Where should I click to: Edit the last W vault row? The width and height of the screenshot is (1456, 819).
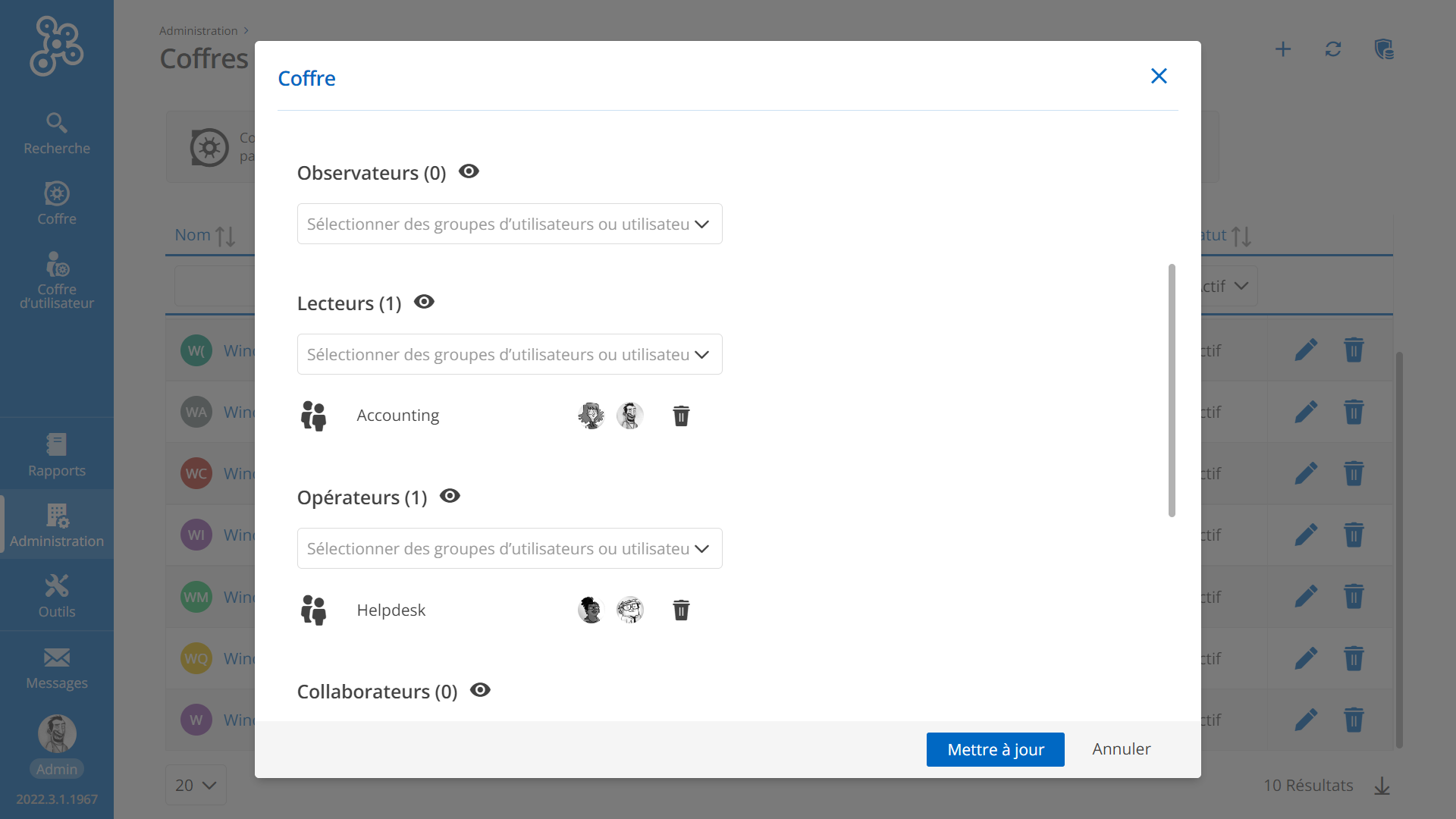[x=1305, y=719]
